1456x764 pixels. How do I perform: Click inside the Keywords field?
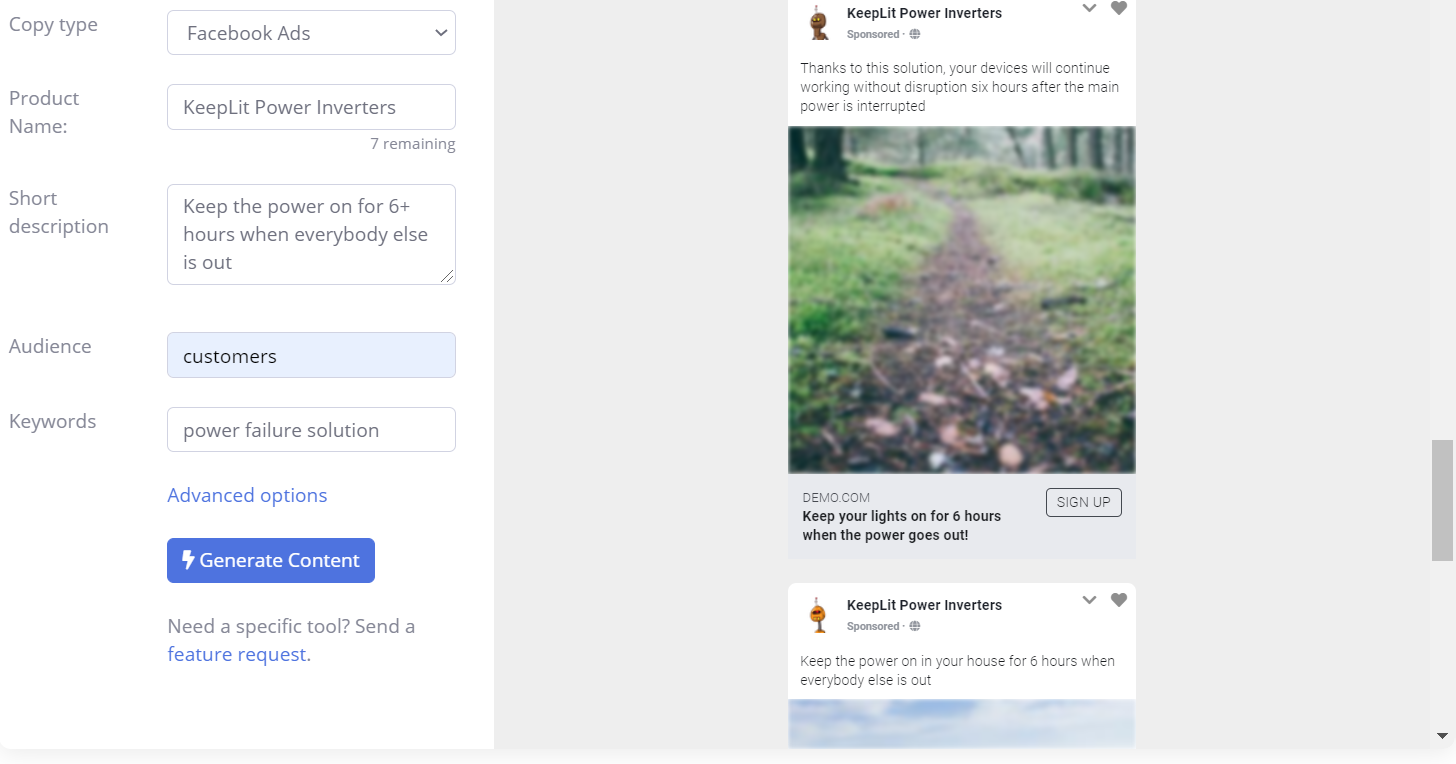pyautogui.click(x=310, y=429)
